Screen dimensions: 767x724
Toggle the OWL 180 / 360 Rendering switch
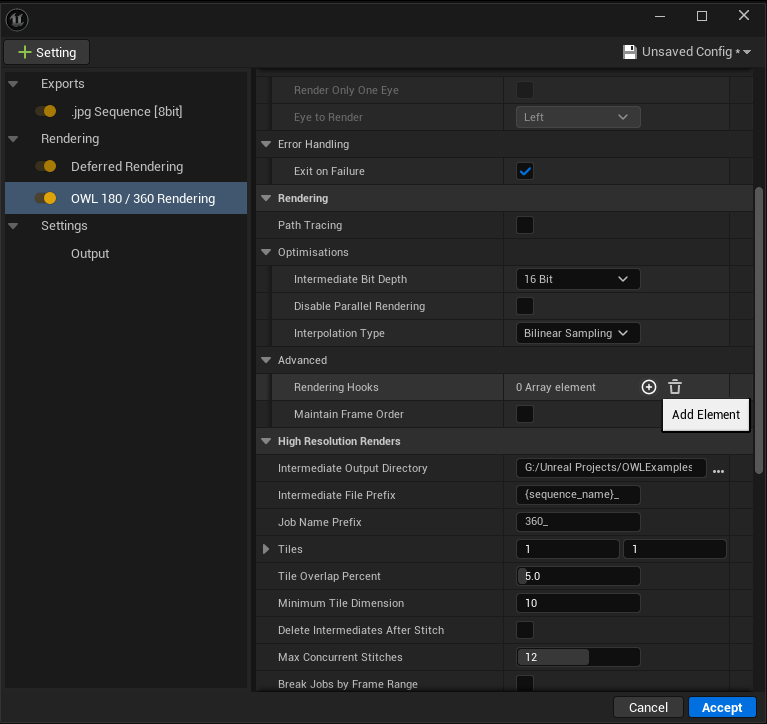tap(45, 198)
